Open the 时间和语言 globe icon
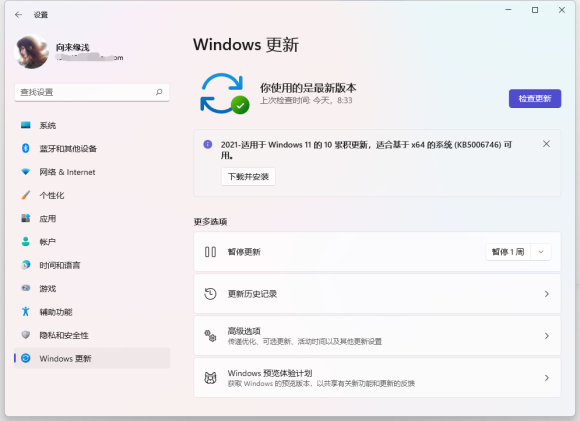The height and width of the screenshot is (421, 580). (x=26, y=265)
